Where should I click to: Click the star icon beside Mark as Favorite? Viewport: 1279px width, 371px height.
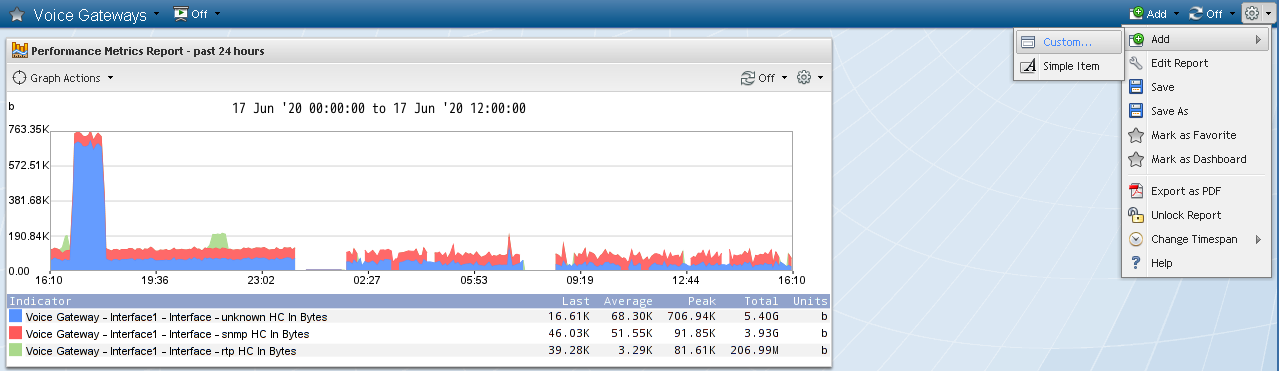pyautogui.click(x=1135, y=135)
